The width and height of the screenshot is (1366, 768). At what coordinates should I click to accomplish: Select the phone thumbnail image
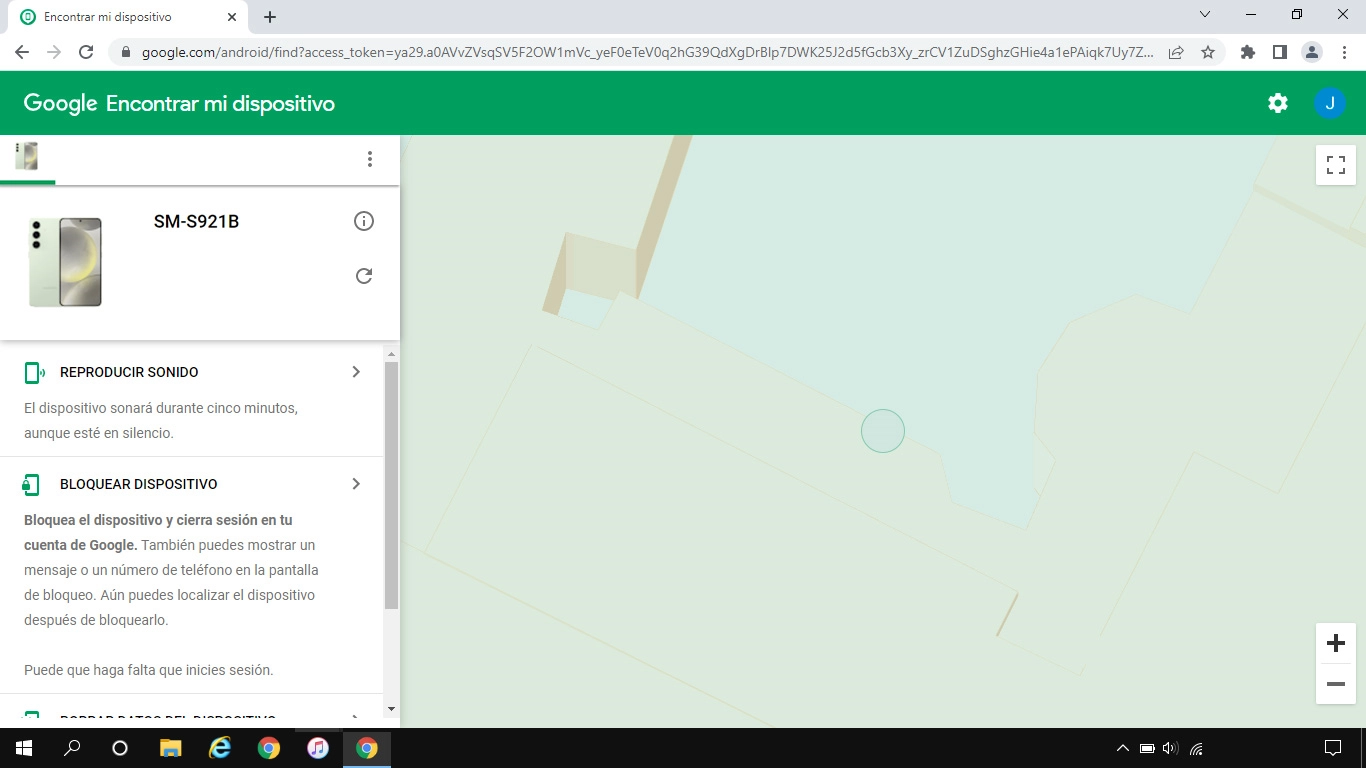tap(65, 261)
